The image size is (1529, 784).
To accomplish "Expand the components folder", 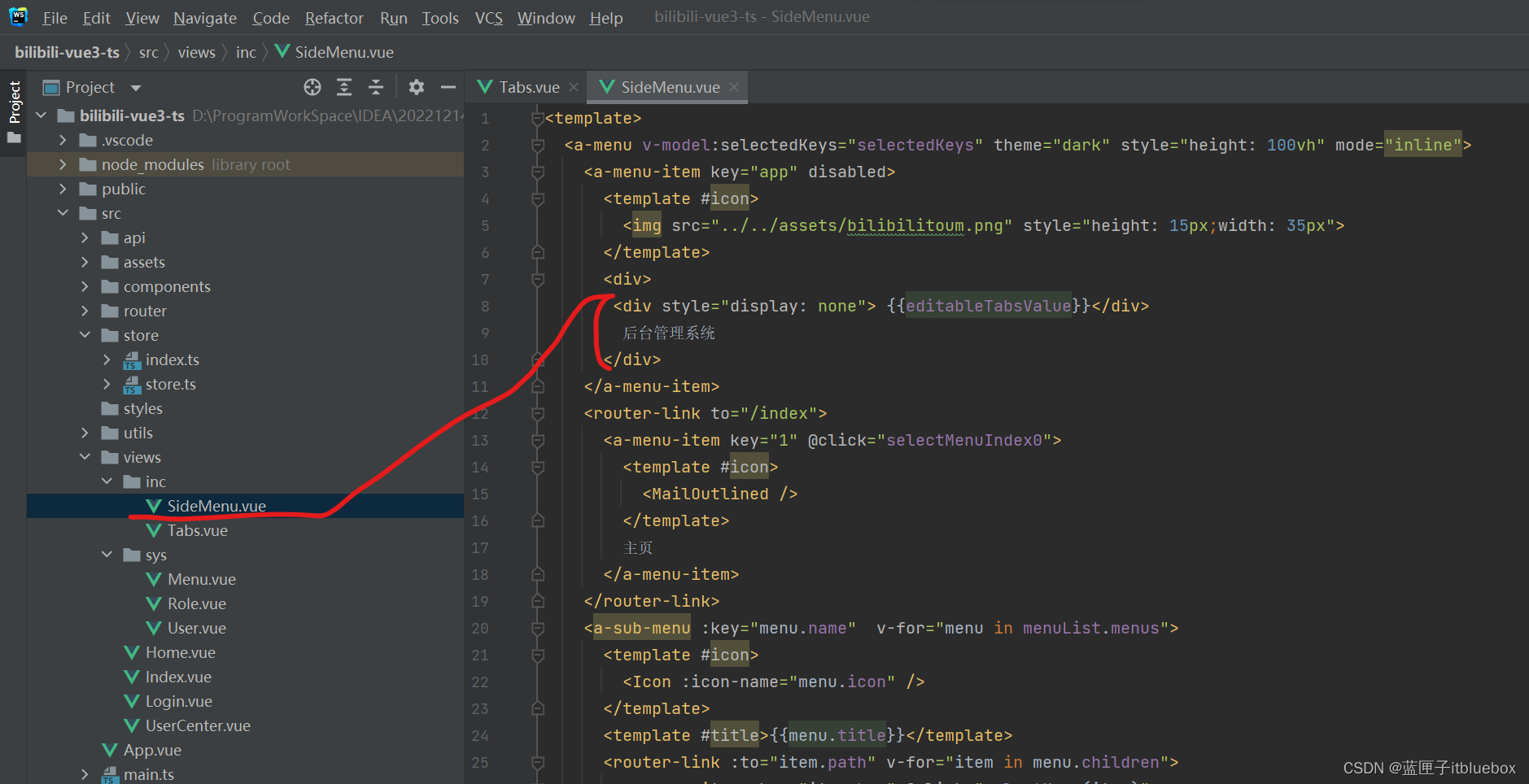I will 85,286.
